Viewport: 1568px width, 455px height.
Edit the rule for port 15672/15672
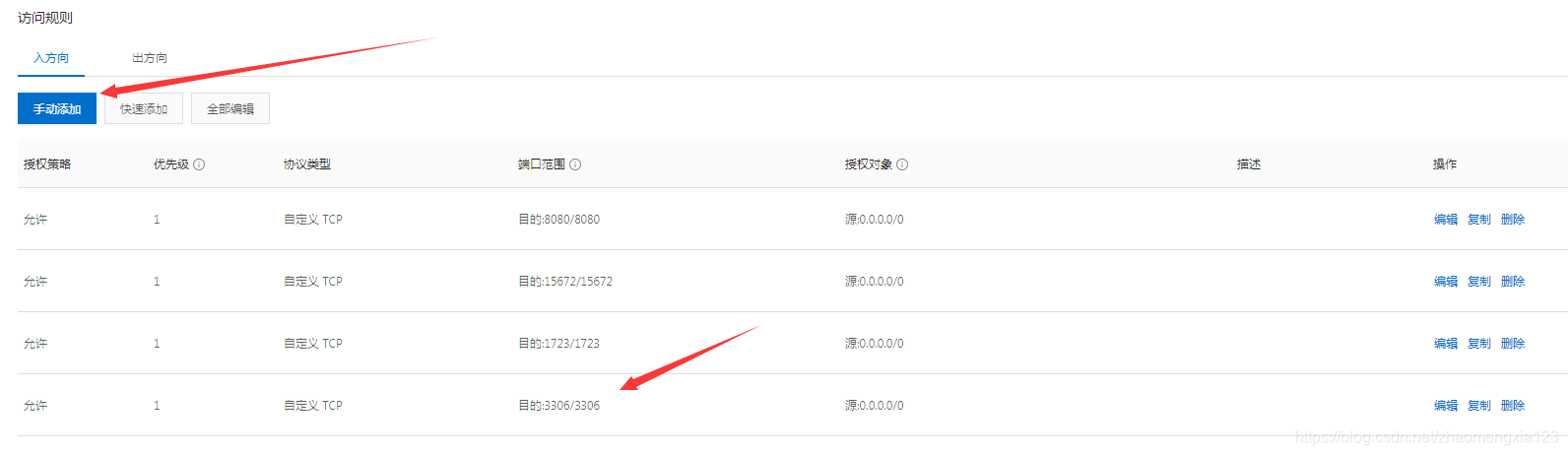pyautogui.click(x=1446, y=282)
